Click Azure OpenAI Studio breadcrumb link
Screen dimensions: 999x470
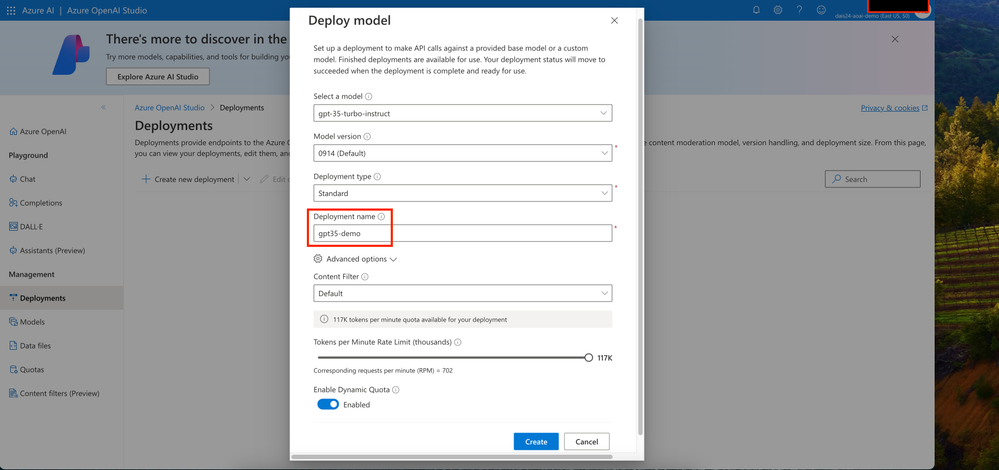point(170,108)
